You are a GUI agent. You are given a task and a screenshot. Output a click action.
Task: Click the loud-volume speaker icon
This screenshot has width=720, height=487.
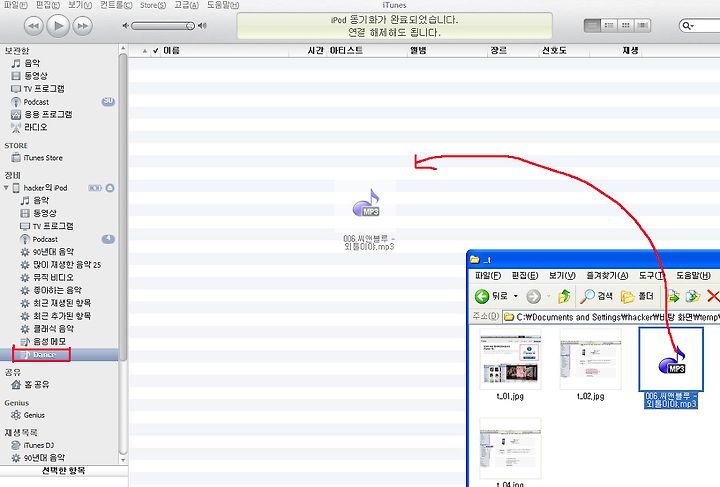click(x=202, y=26)
